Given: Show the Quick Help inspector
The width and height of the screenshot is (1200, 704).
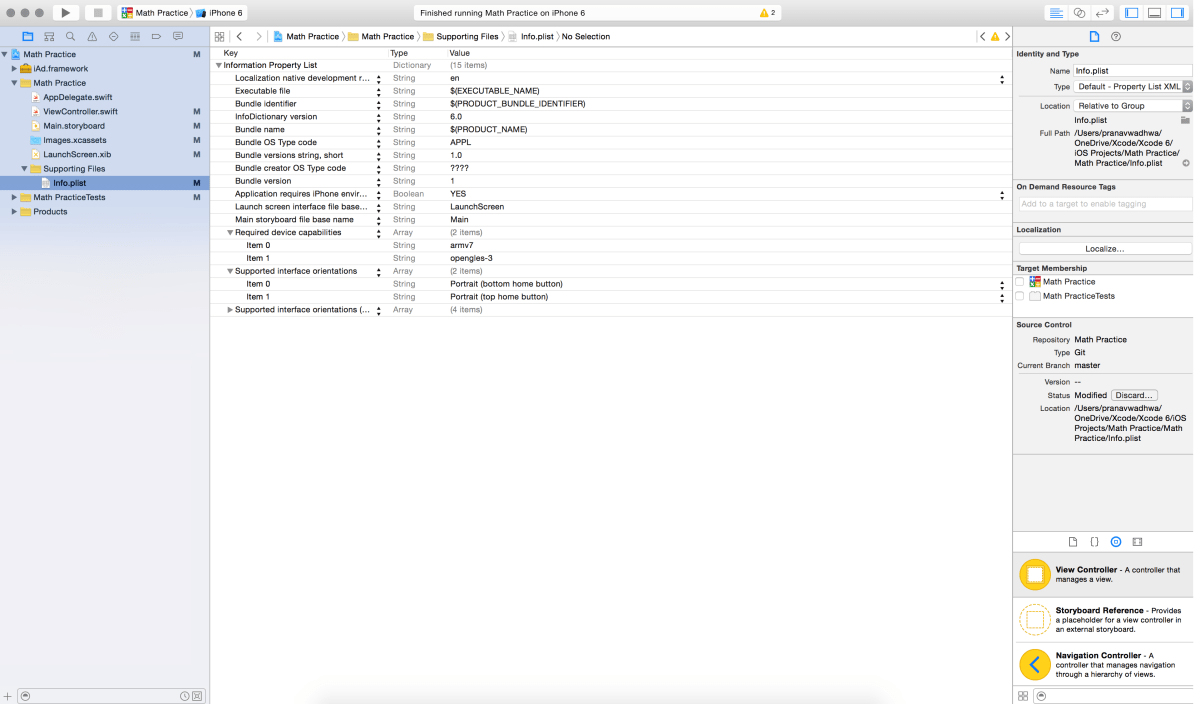Looking at the screenshot, I should click(1116, 36).
